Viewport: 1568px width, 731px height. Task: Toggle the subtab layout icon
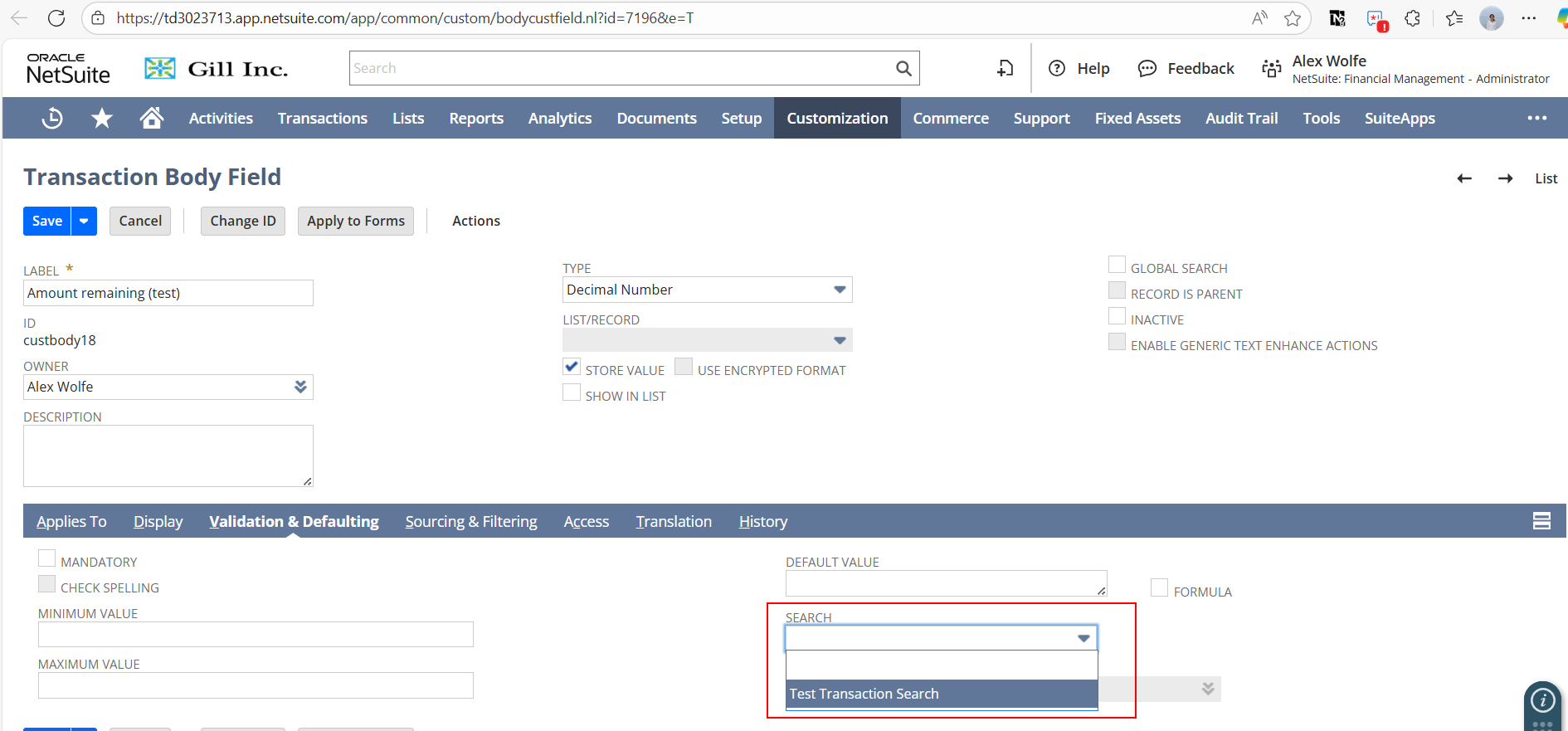[1541, 521]
